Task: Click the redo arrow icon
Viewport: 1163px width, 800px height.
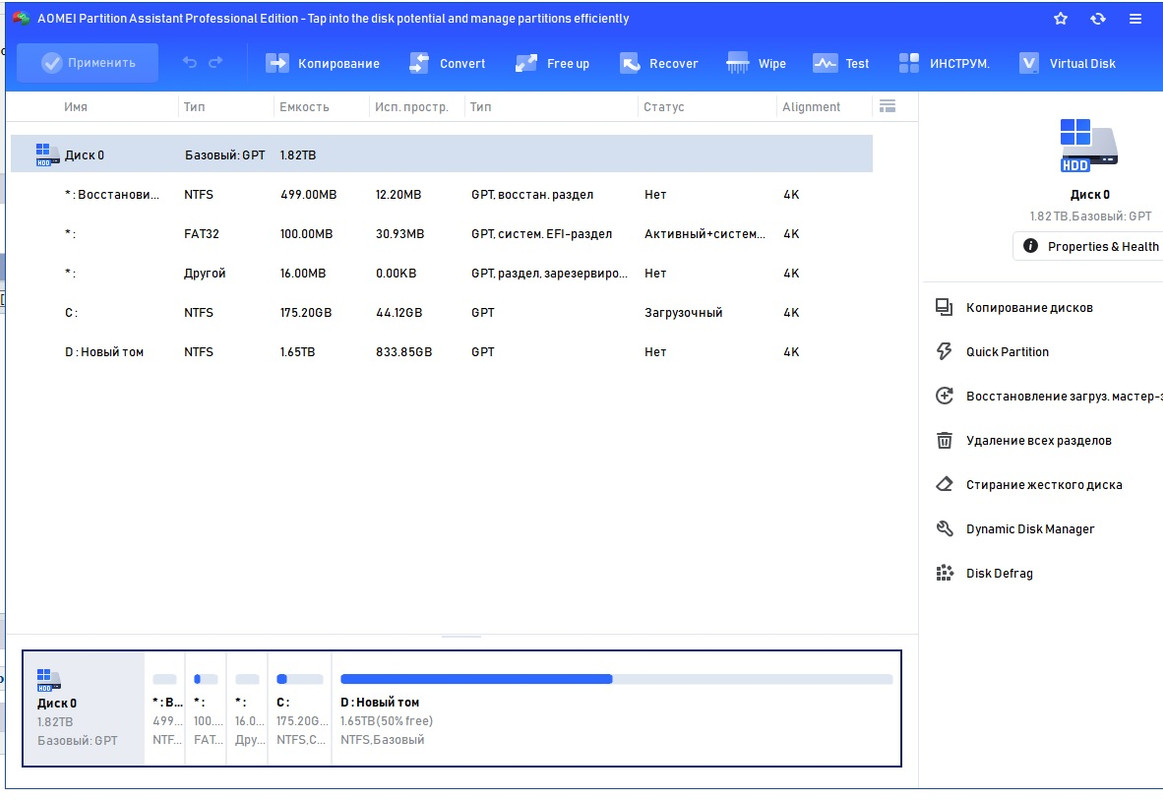Action: [215, 63]
